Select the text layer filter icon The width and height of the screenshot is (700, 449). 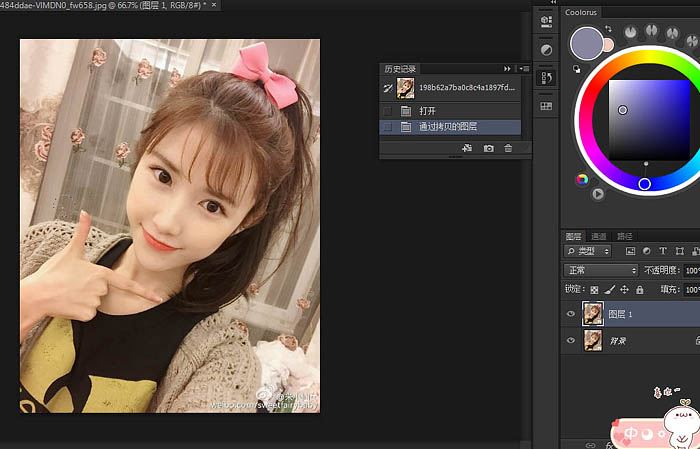[664, 250]
